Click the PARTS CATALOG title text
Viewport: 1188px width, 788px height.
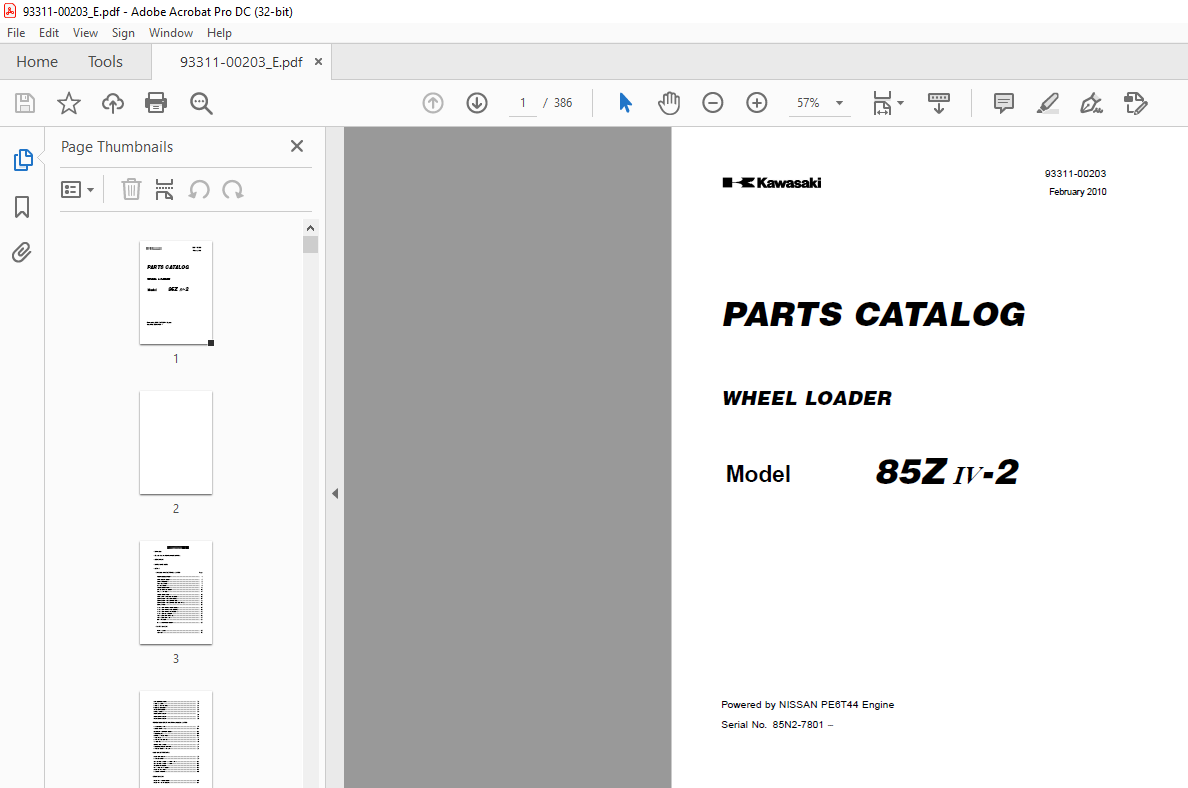point(874,314)
